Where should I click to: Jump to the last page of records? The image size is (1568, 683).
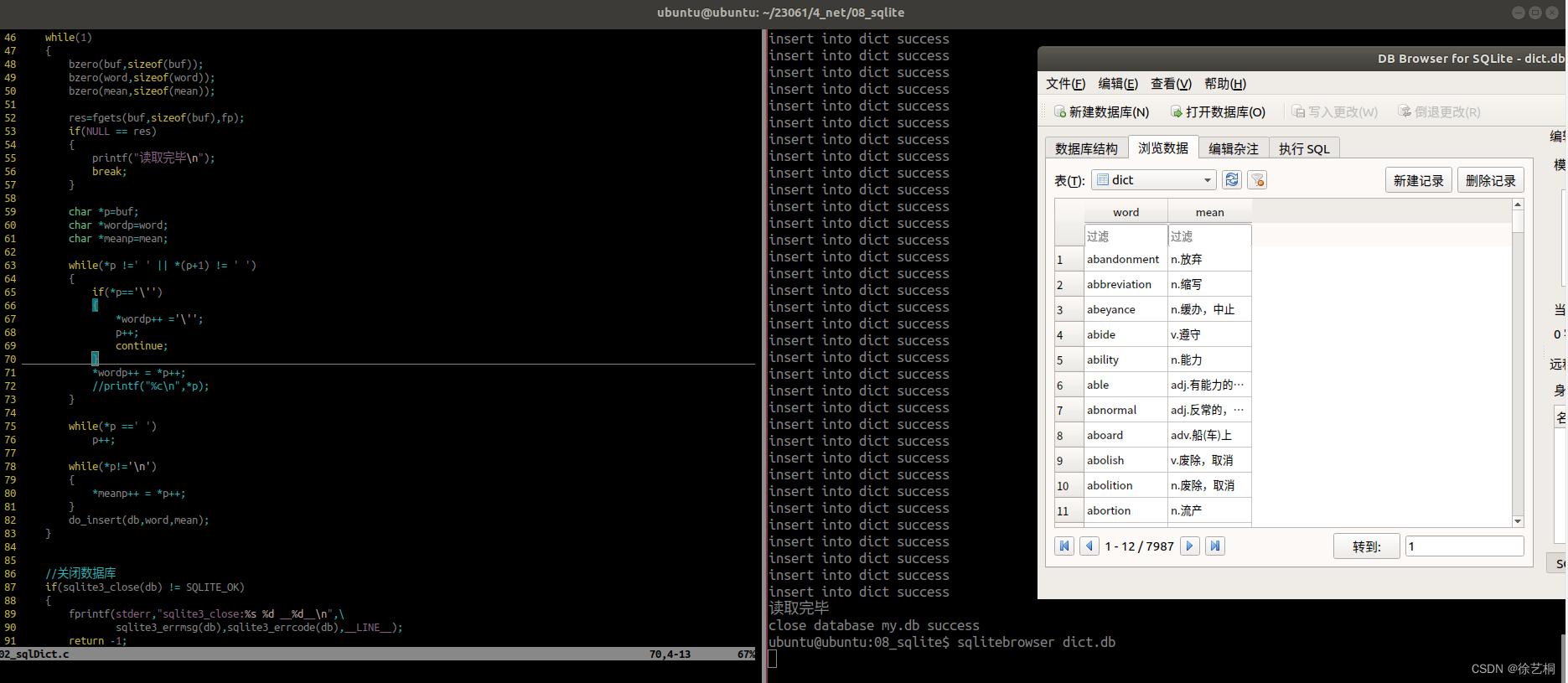(1215, 546)
